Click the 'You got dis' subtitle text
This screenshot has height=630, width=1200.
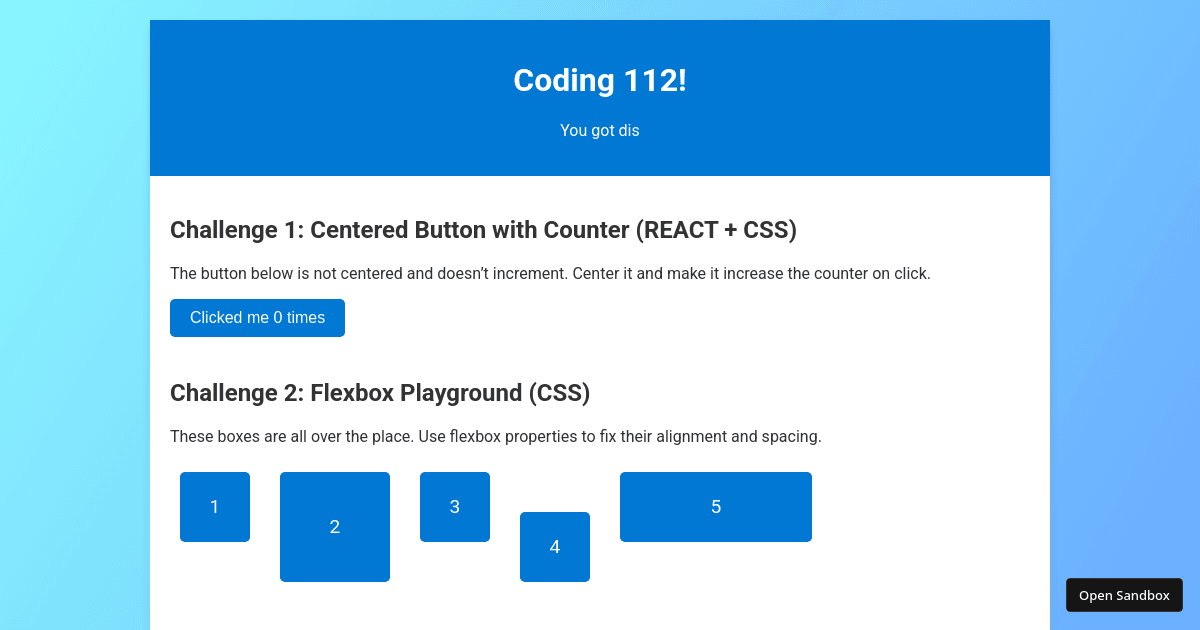click(599, 130)
